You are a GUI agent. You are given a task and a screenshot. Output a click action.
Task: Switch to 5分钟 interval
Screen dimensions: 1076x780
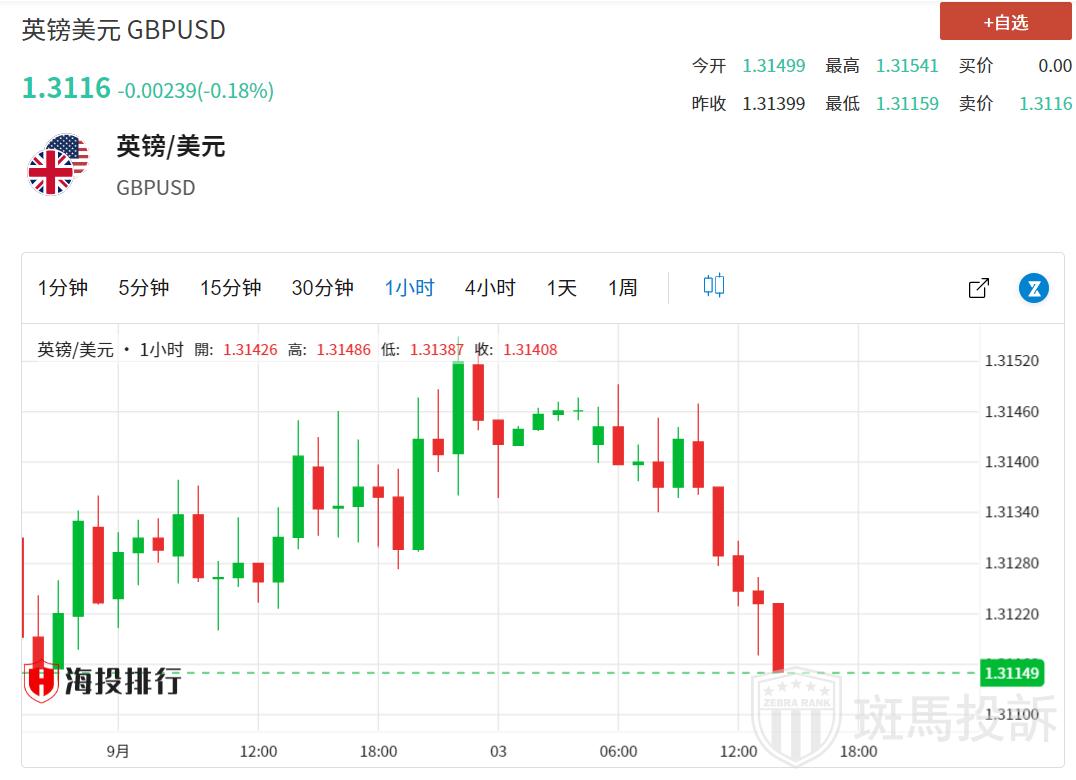tap(143, 288)
